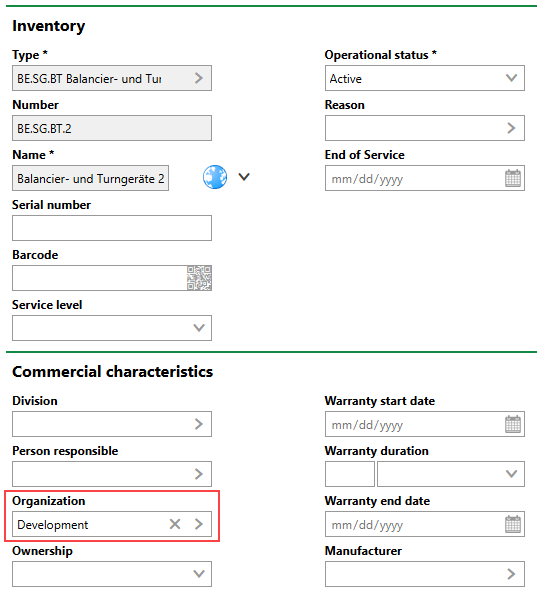The image size is (537, 595).
Task: Open End of Service calendar picker
Action: click(513, 178)
